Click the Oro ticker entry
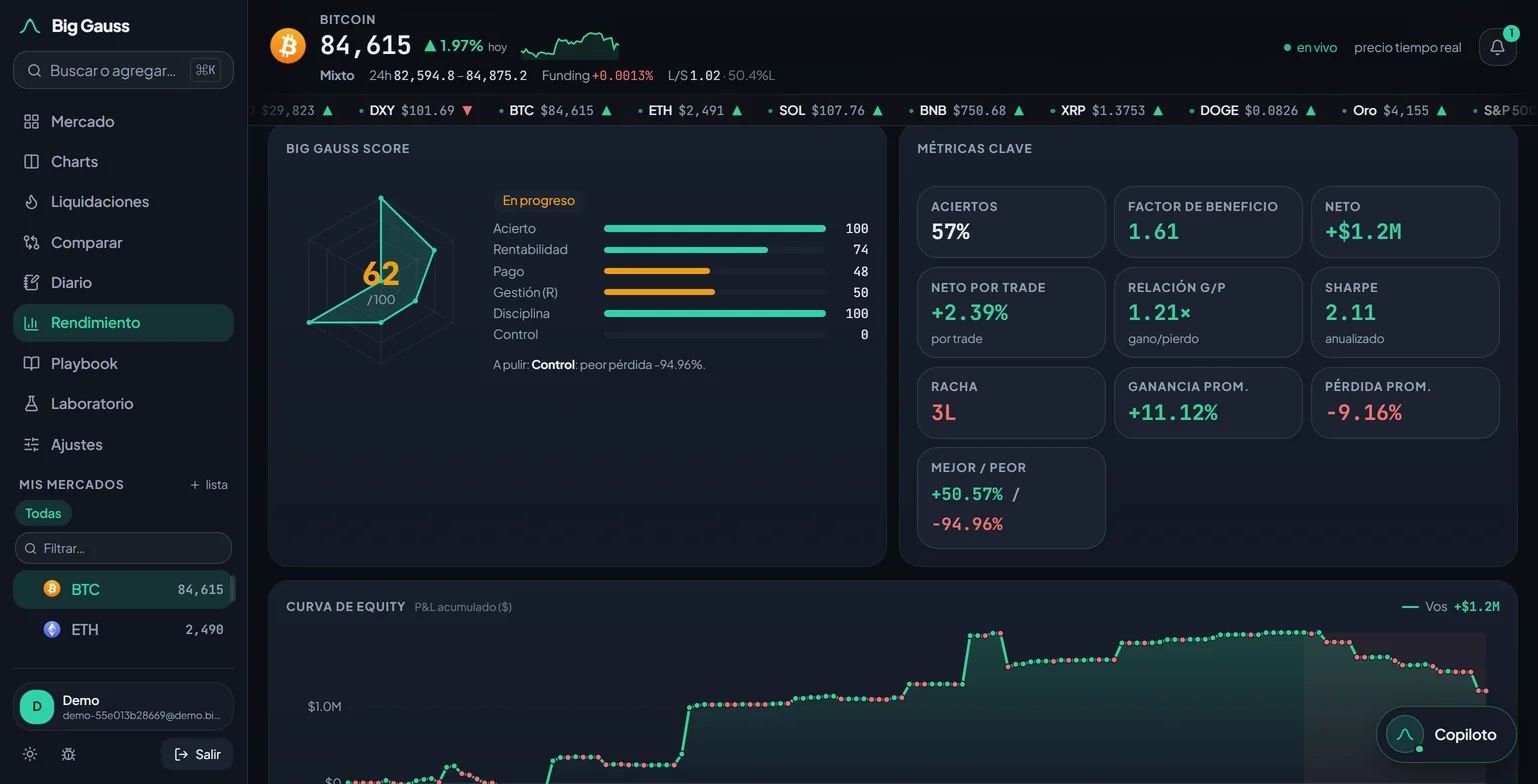This screenshot has height=784, width=1538. pos(1397,111)
